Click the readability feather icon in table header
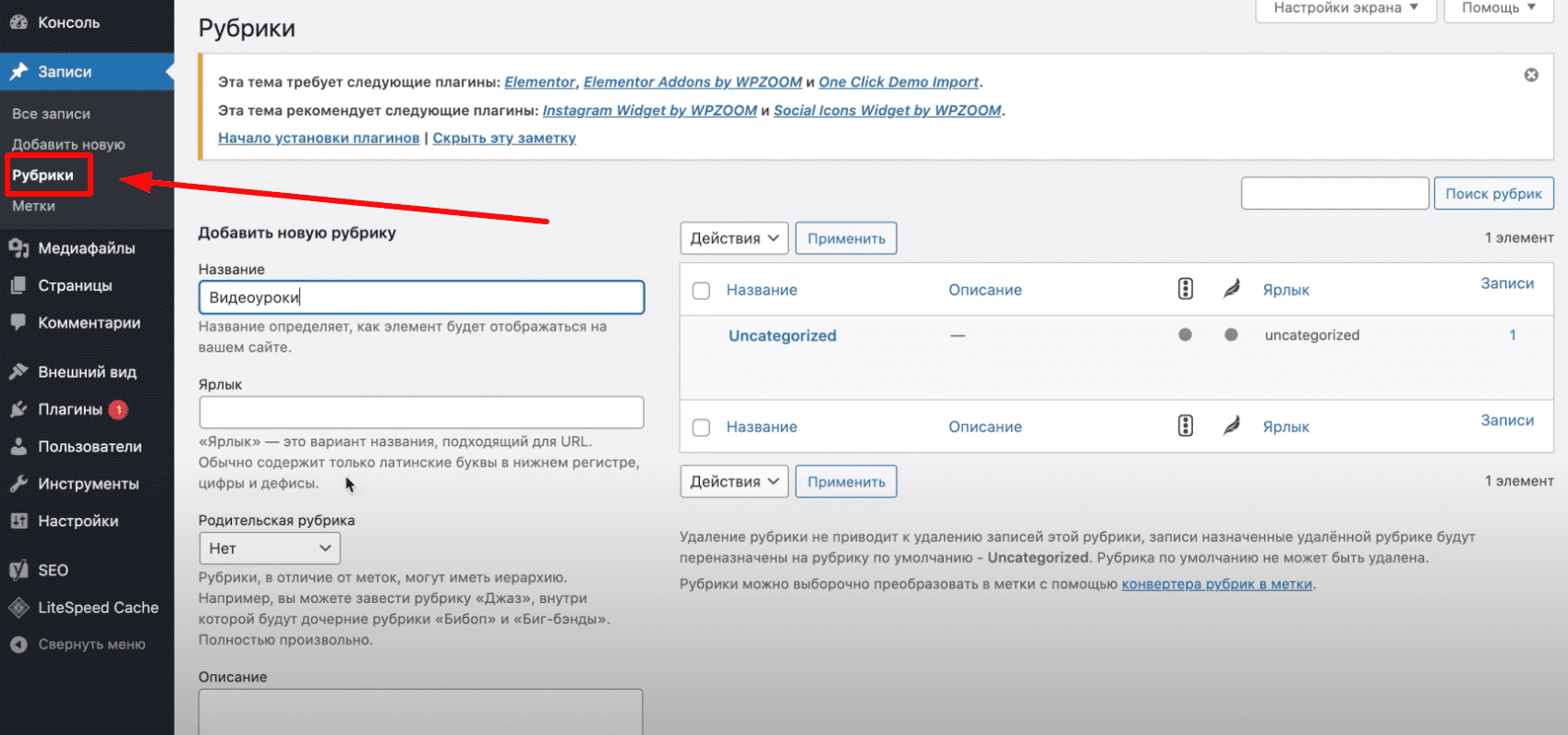Viewport: 1568px width, 735px height. click(1231, 289)
